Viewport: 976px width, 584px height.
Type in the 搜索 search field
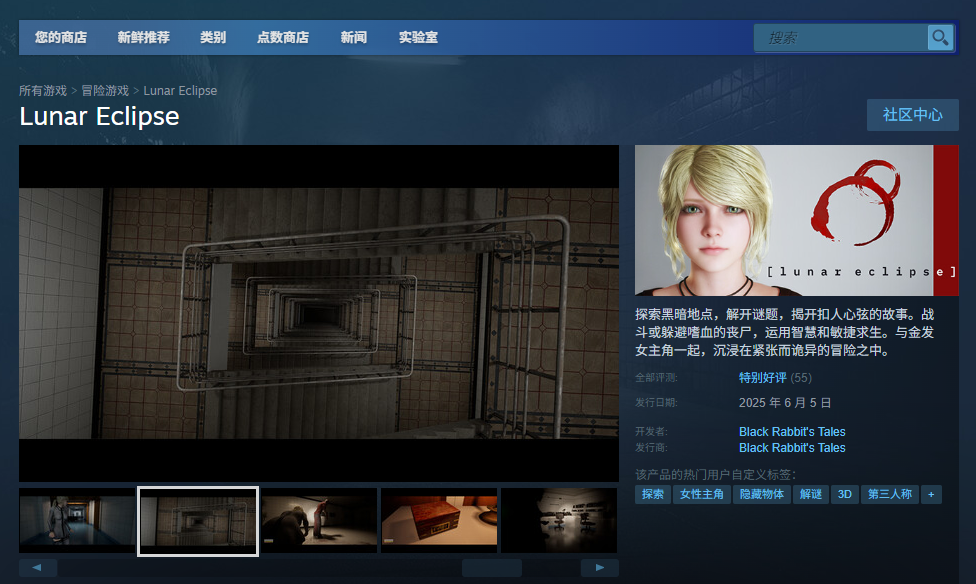tap(840, 38)
